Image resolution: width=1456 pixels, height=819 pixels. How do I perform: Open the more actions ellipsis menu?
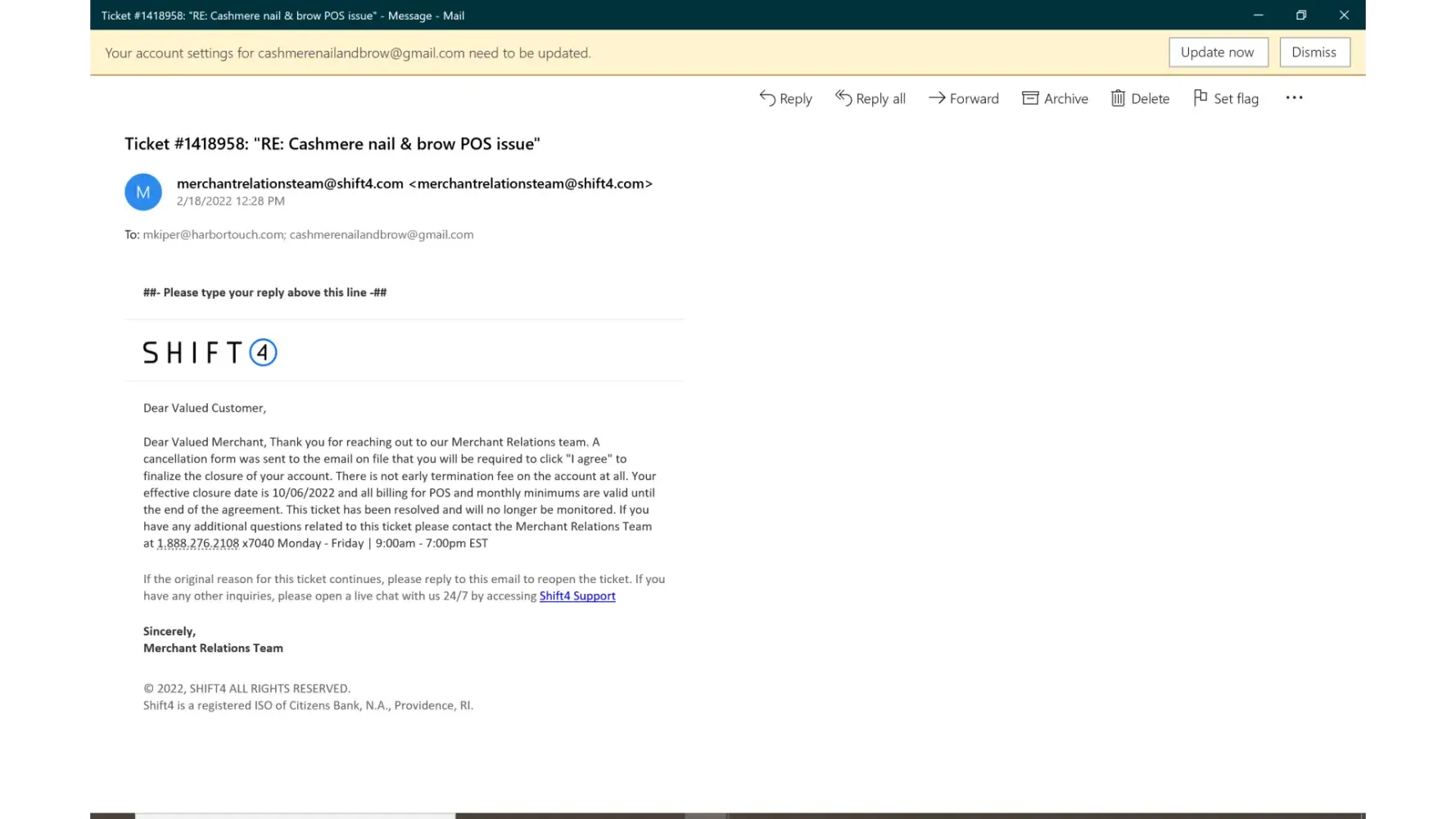[1294, 97]
